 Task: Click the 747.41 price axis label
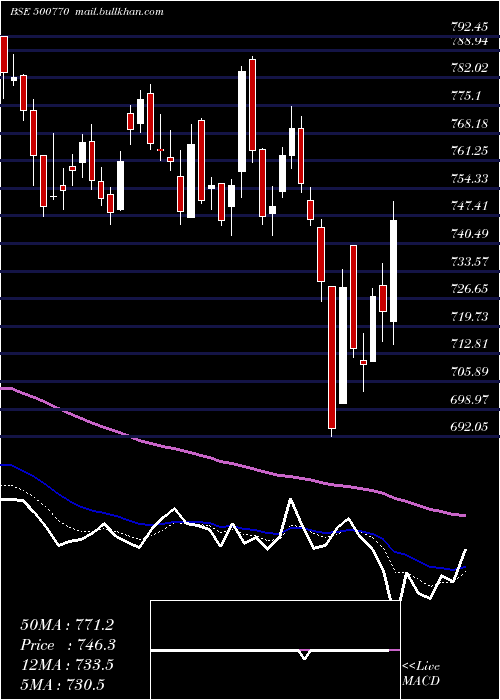coord(469,206)
